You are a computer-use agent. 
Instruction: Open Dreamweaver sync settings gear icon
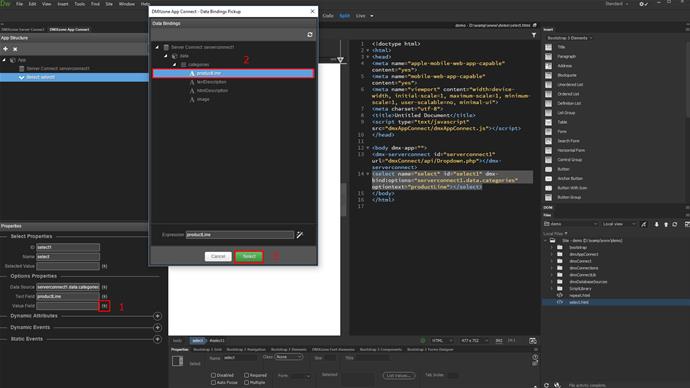pos(643,4)
